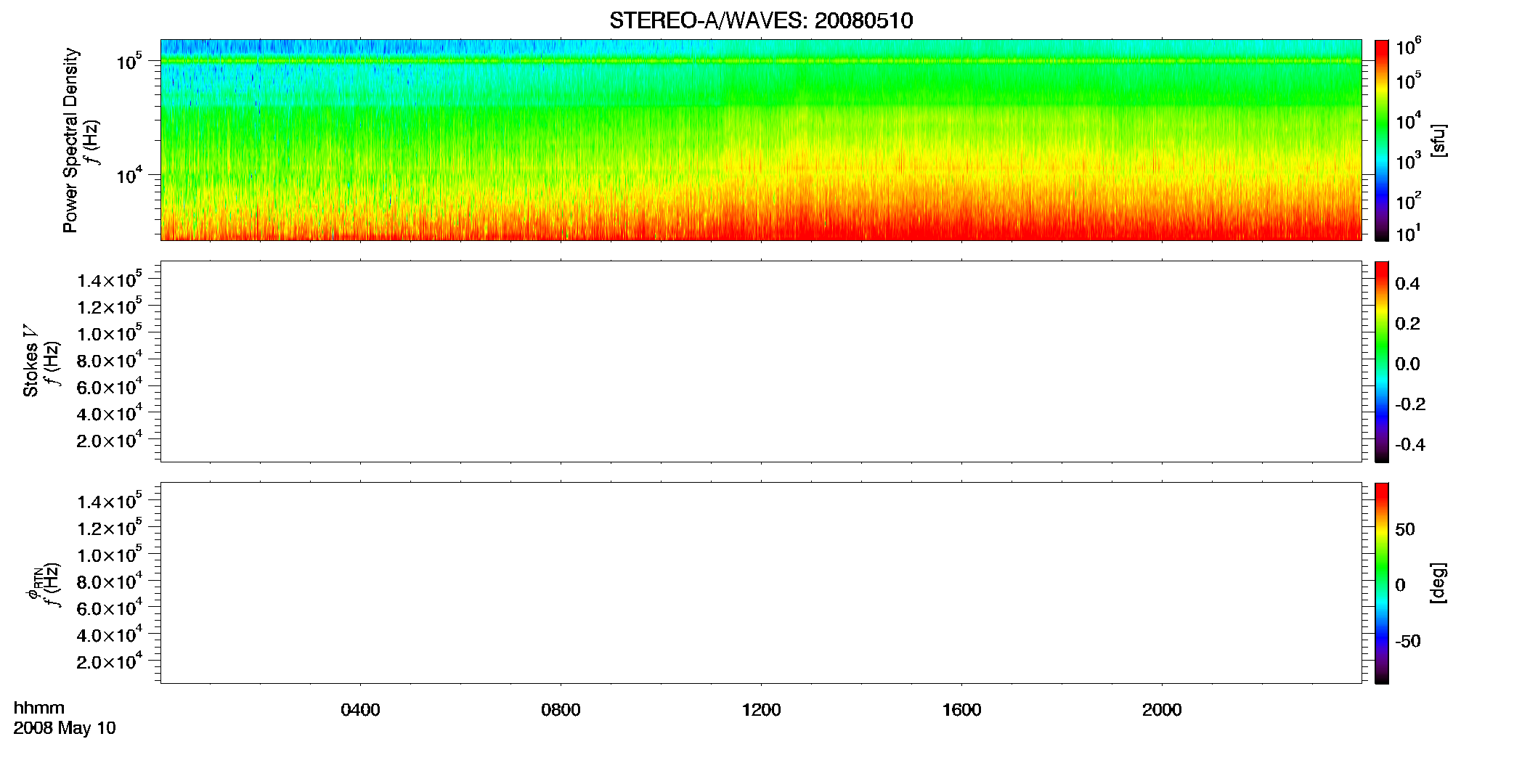Viewport: 1522px width, 784px height.
Task: Click the Power Spectral Density axis title
Action: pos(70,140)
